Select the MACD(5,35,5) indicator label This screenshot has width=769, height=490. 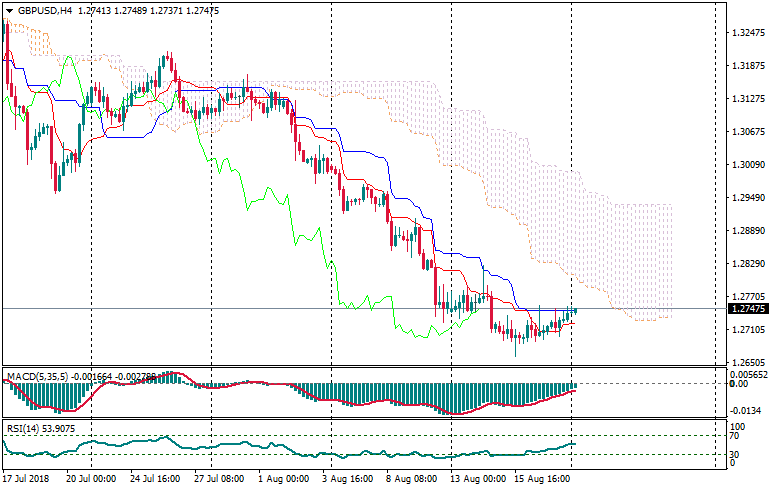click(37, 376)
